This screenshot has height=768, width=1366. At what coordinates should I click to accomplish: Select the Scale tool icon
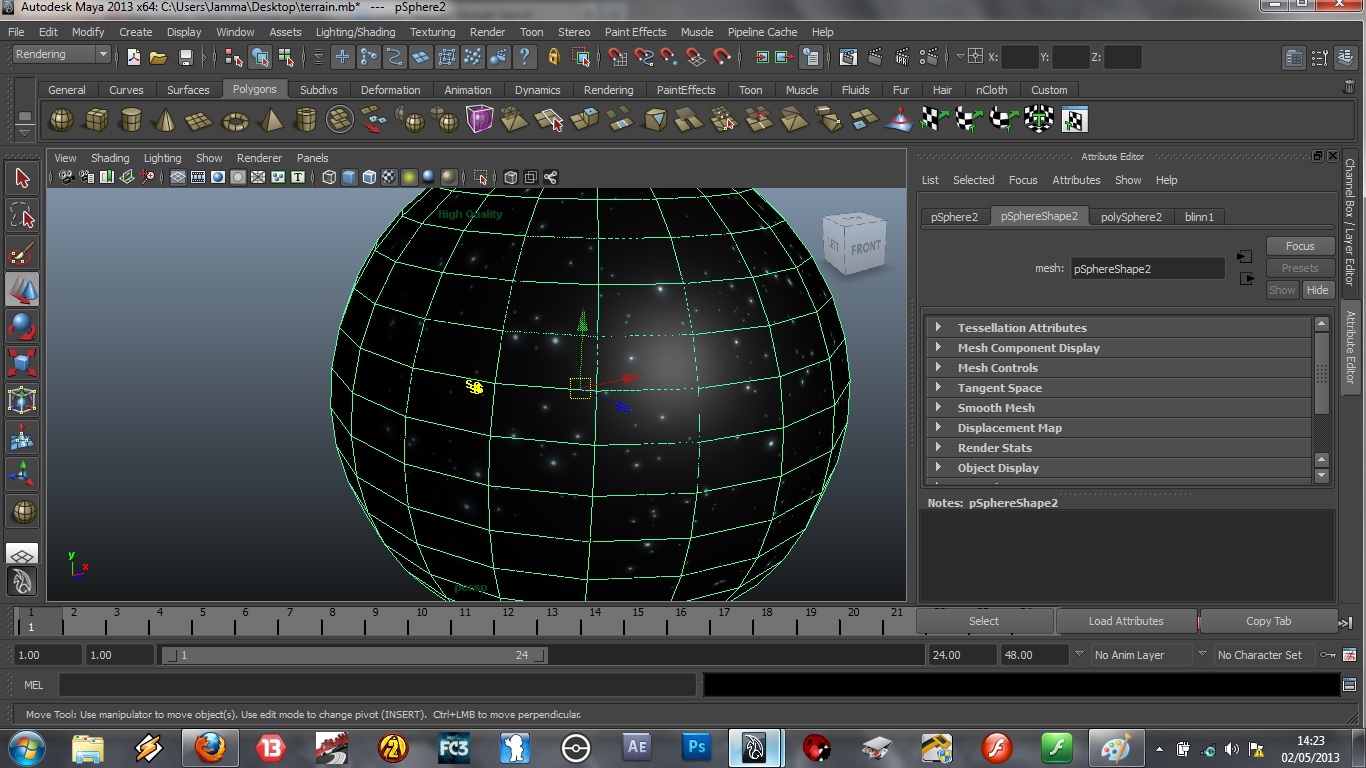click(x=22, y=361)
